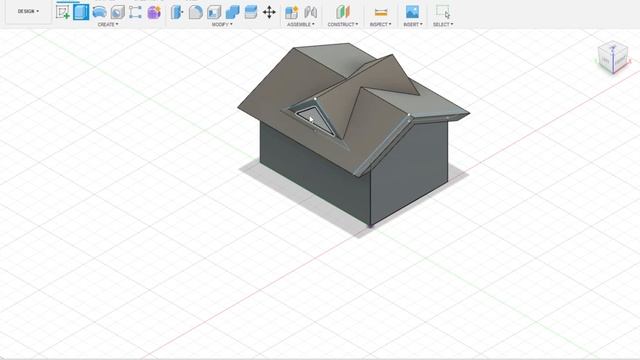This screenshot has height=360, width=640.
Task: Click the New Component icon
Action: click(291, 12)
